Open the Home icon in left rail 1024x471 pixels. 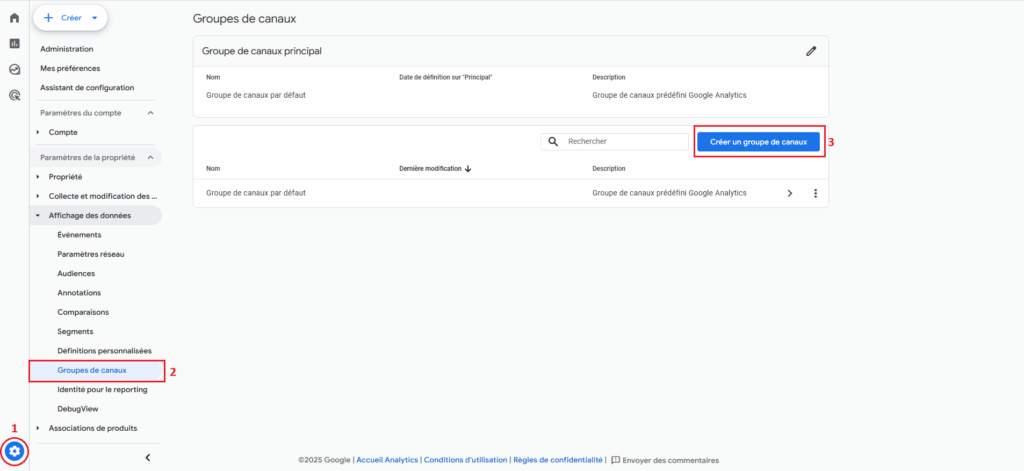pyautogui.click(x=14, y=18)
